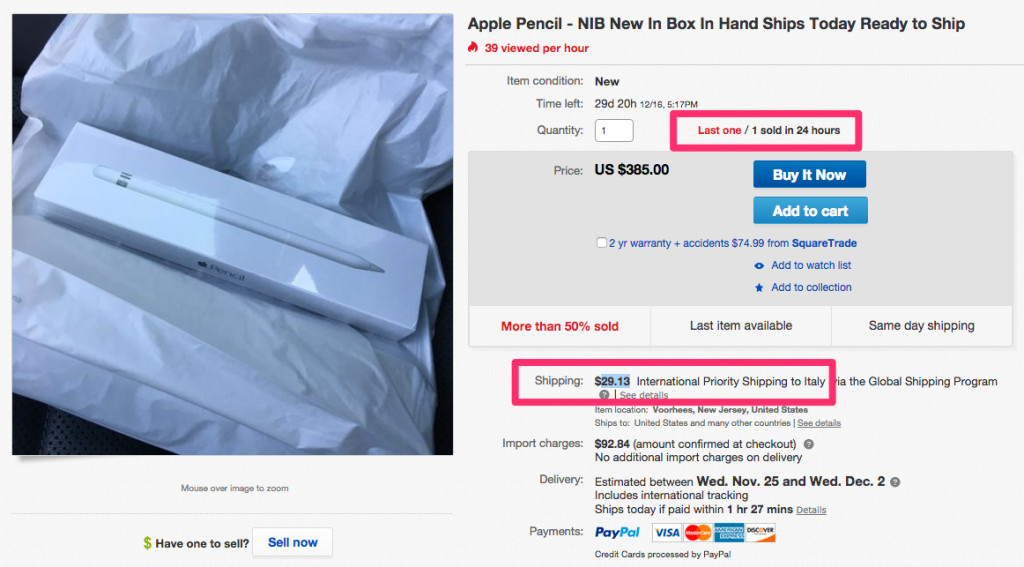Open See details link for ships-to countries
The image size is (1024, 567).
pyautogui.click(x=819, y=423)
